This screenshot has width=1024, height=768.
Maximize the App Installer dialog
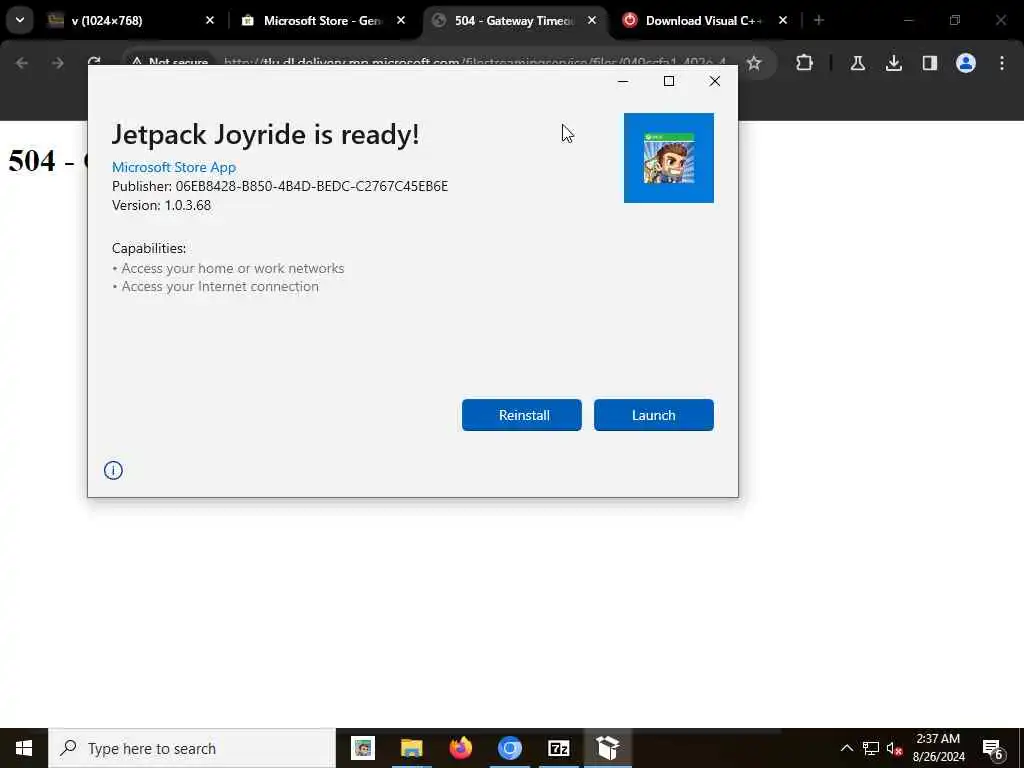pyautogui.click(x=669, y=81)
